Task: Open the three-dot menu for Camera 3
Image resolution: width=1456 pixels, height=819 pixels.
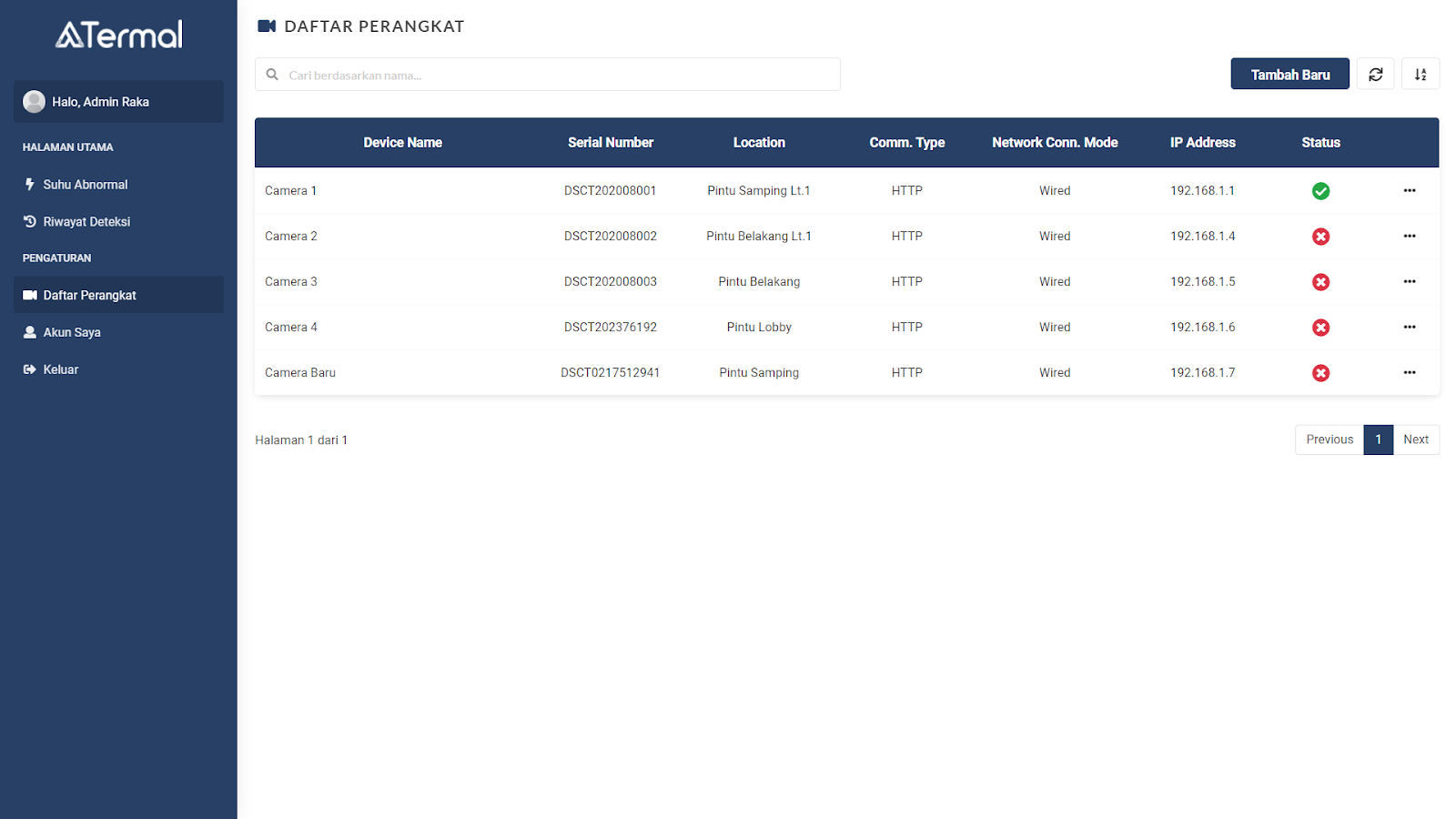Action: coord(1409,282)
